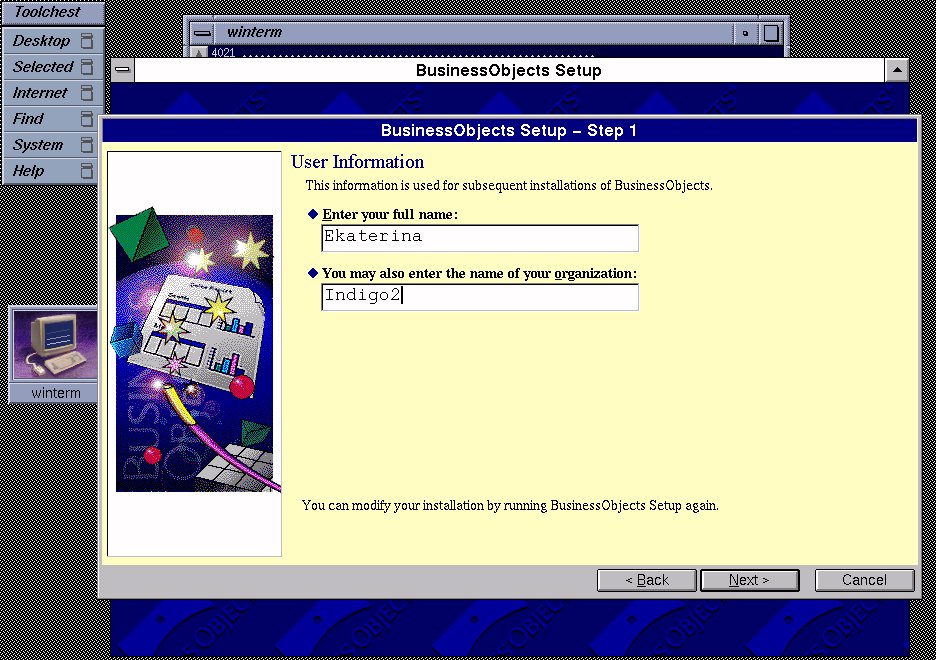This screenshot has height=660, width=936.
Task: Open the winterm window menu button
Action: pos(202,33)
